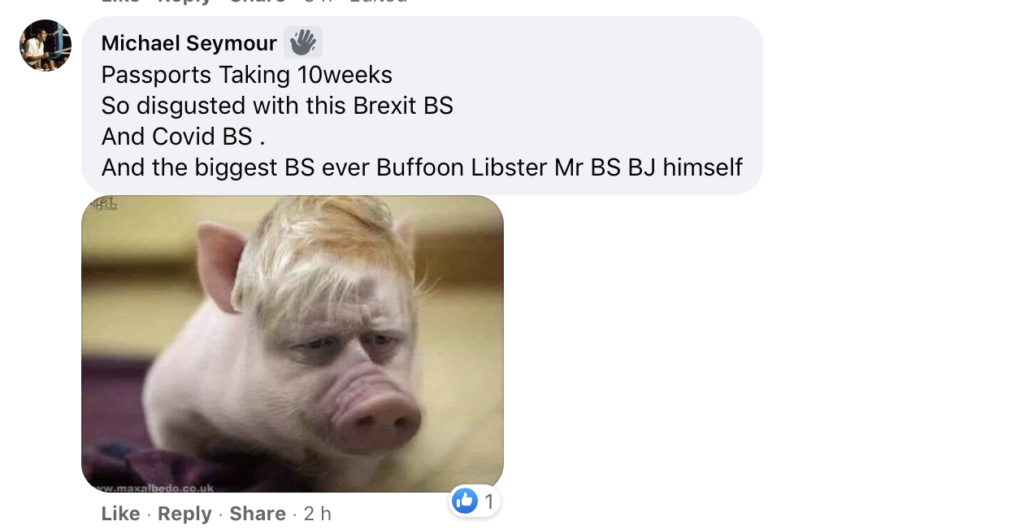This screenshot has height=530, width=1024.
Task: Click the 'And Covid BS' text line
Action: 183,136
